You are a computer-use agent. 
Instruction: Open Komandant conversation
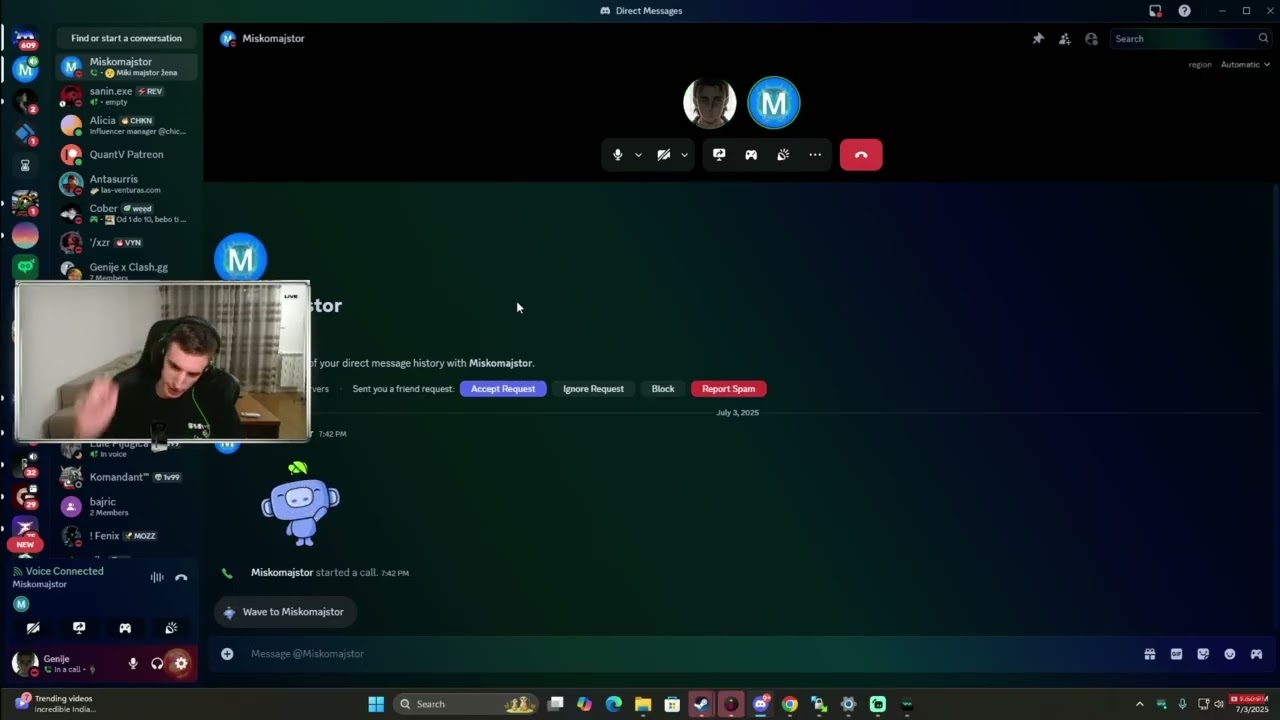click(x=126, y=477)
